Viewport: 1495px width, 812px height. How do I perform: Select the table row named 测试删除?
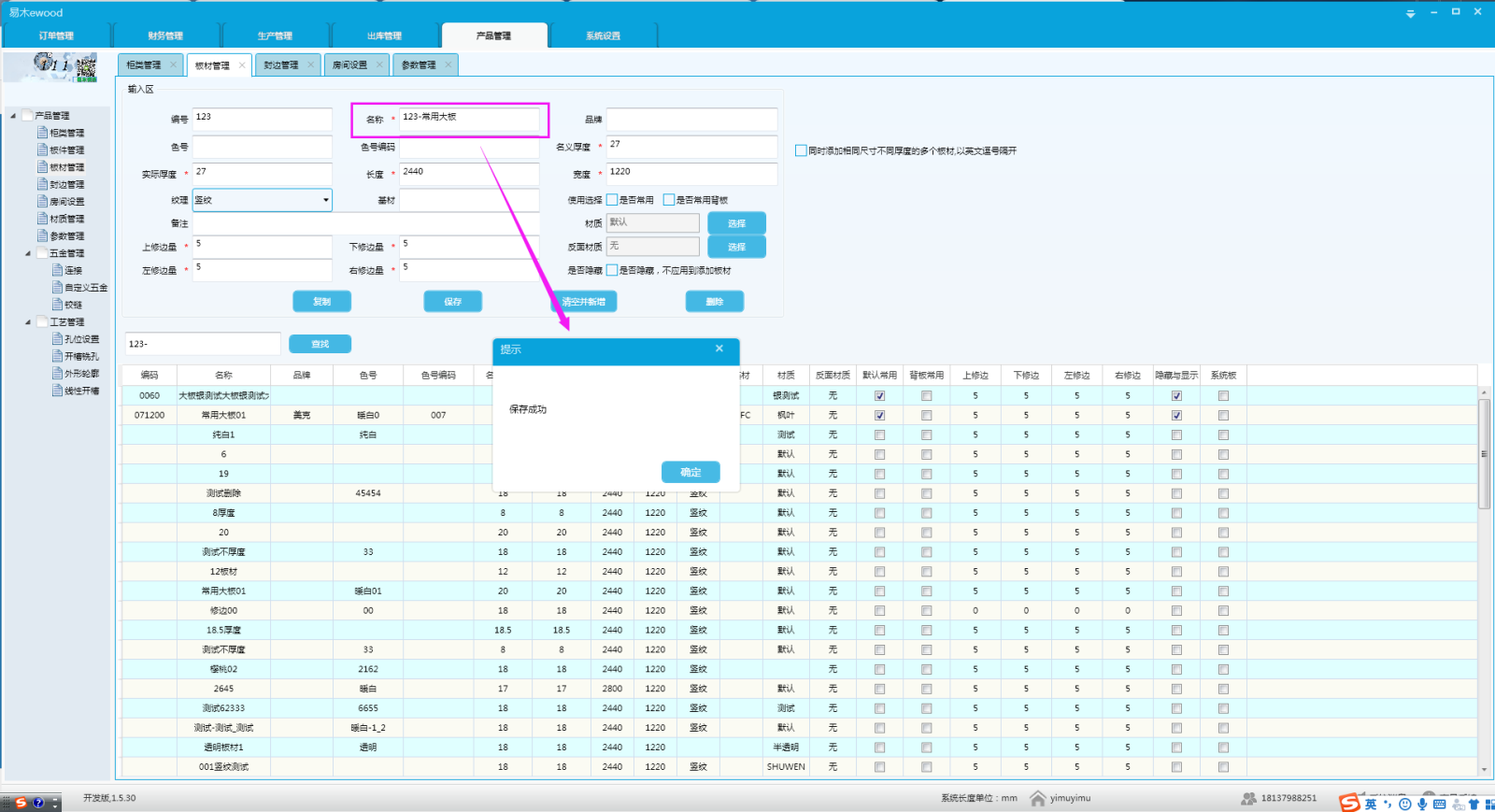(x=799, y=493)
